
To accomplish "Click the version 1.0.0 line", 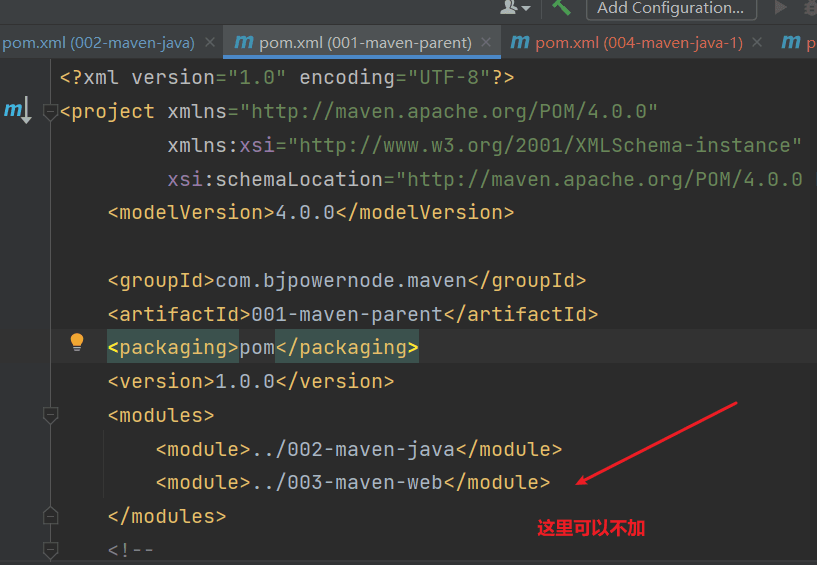I will [251, 382].
